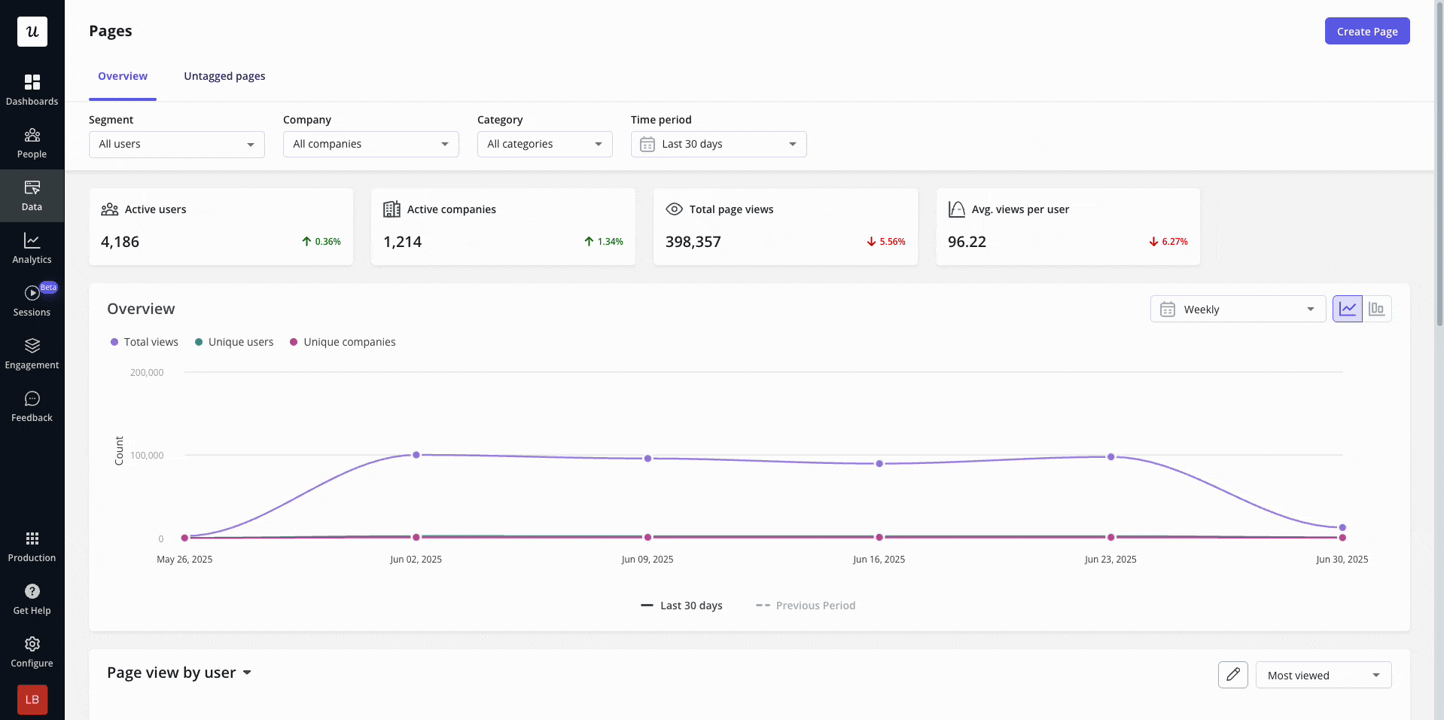Toggle the Unique companies legend series
Image resolution: width=1444 pixels, height=720 pixels.
[x=342, y=342]
